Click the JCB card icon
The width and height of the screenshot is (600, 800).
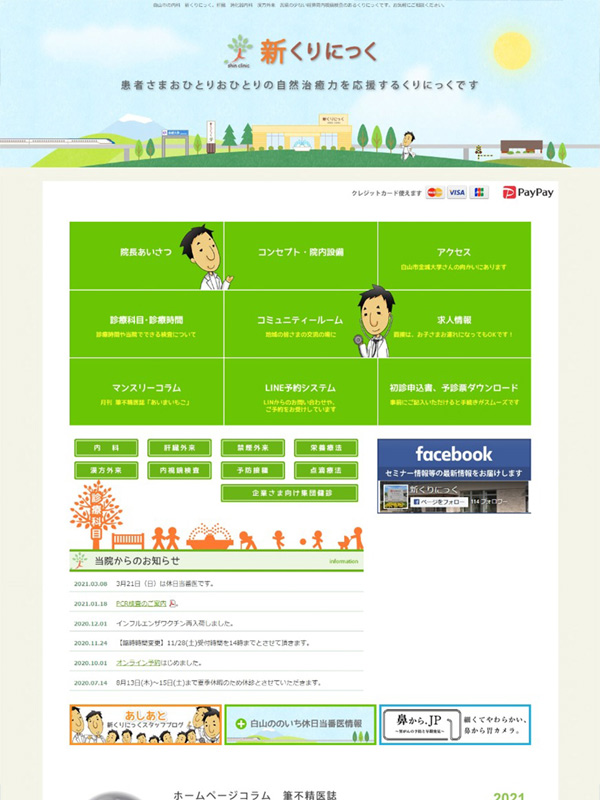pos(479,192)
